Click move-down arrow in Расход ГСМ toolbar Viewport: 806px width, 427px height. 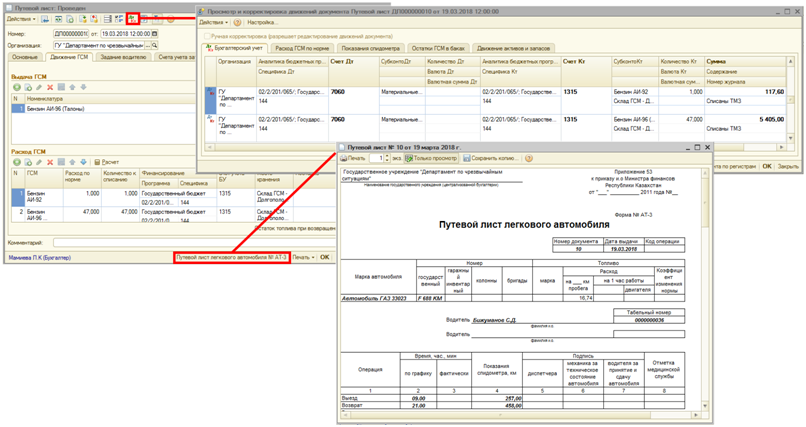84,162
